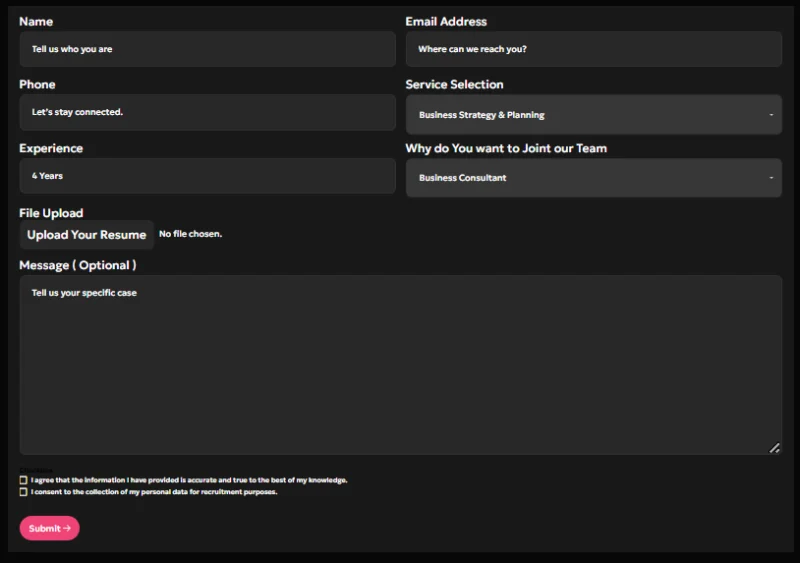
Task: Click the Message ( Optional ) label
Action: tap(78, 265)
